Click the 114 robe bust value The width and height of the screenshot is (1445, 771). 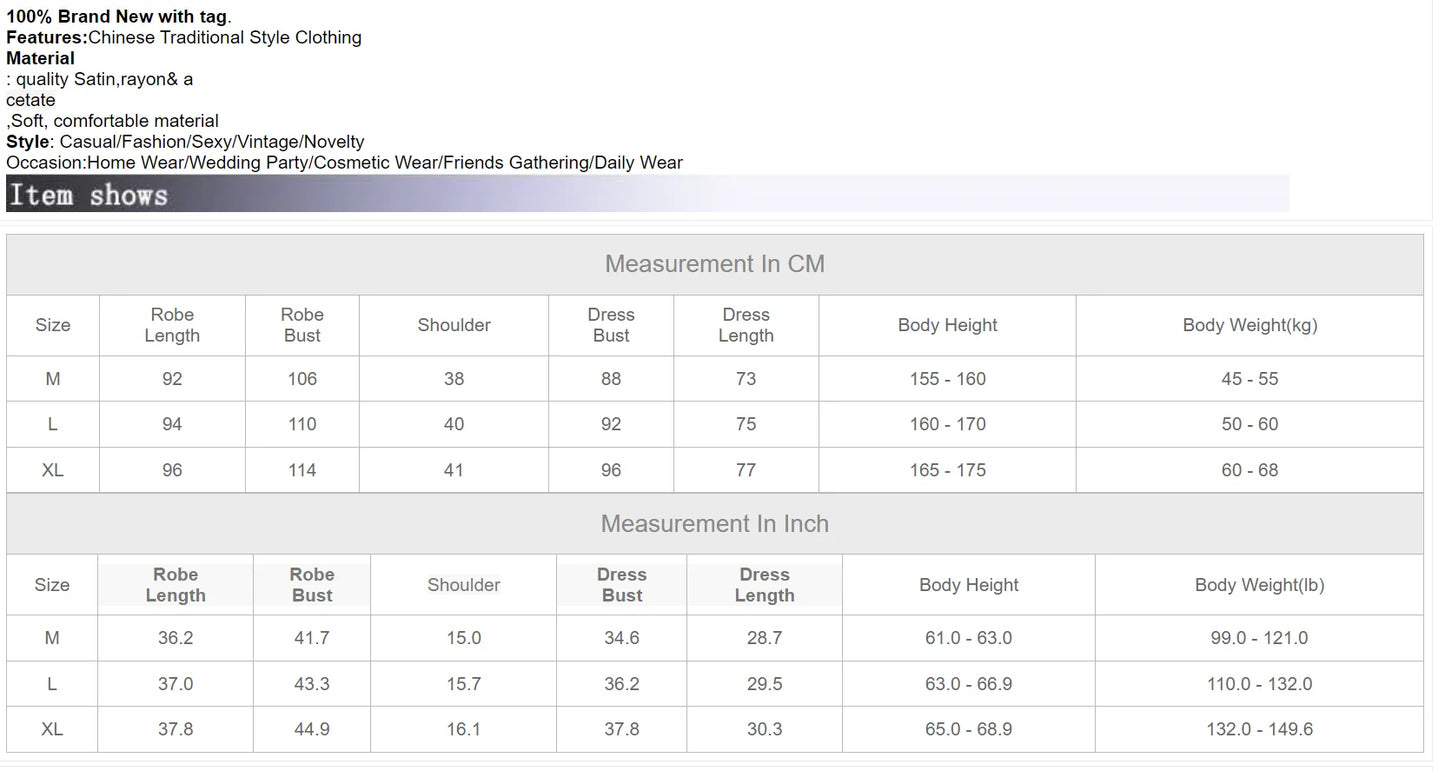[302, 470]
